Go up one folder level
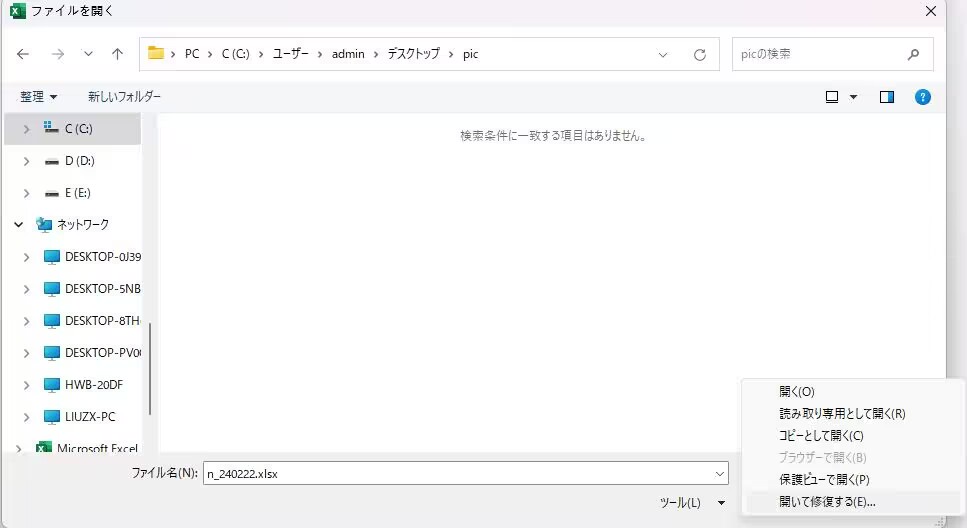 pyautogui.click(x=117, y=54)
